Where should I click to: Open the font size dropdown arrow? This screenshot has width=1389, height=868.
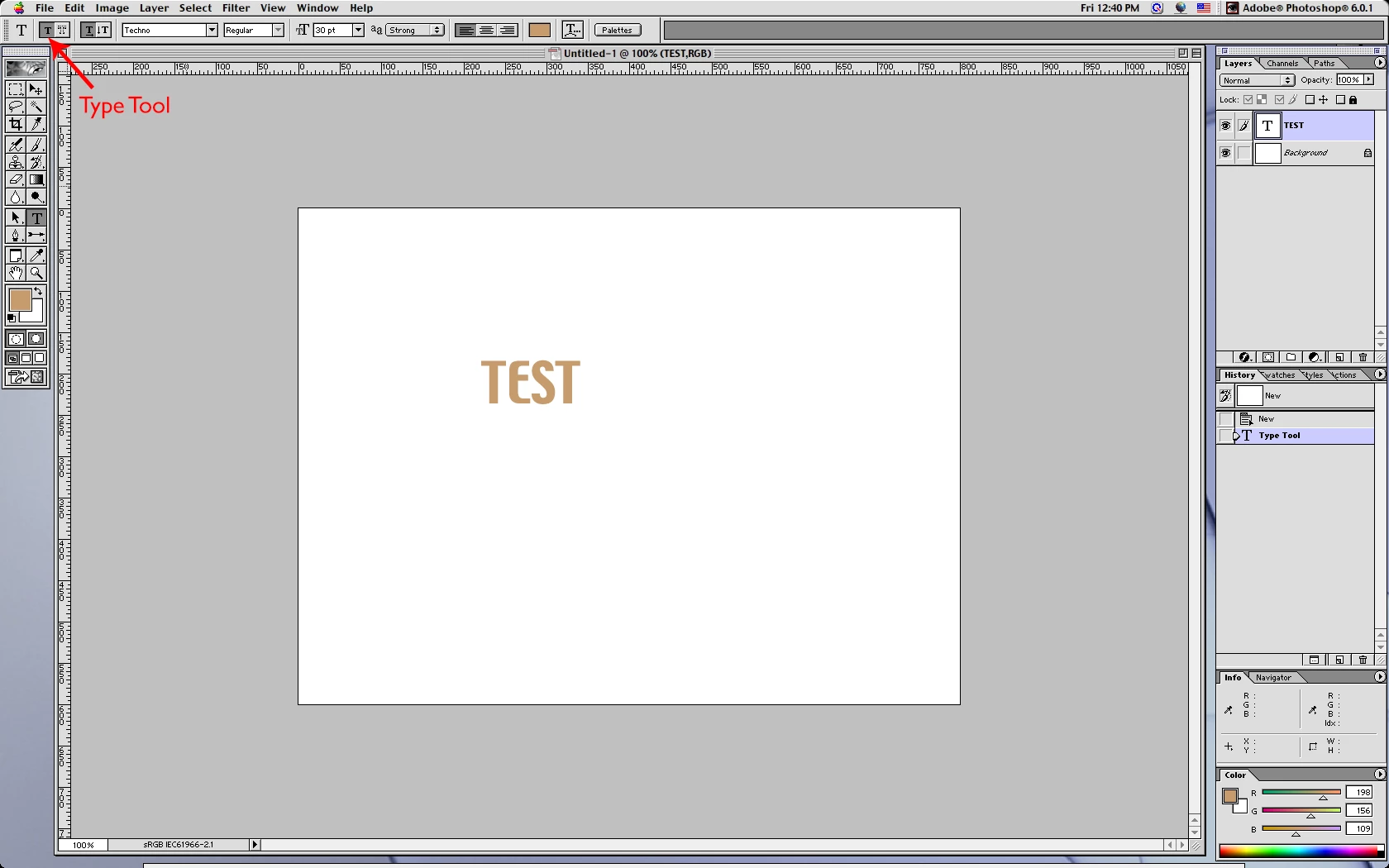click(x=358, y=31)
